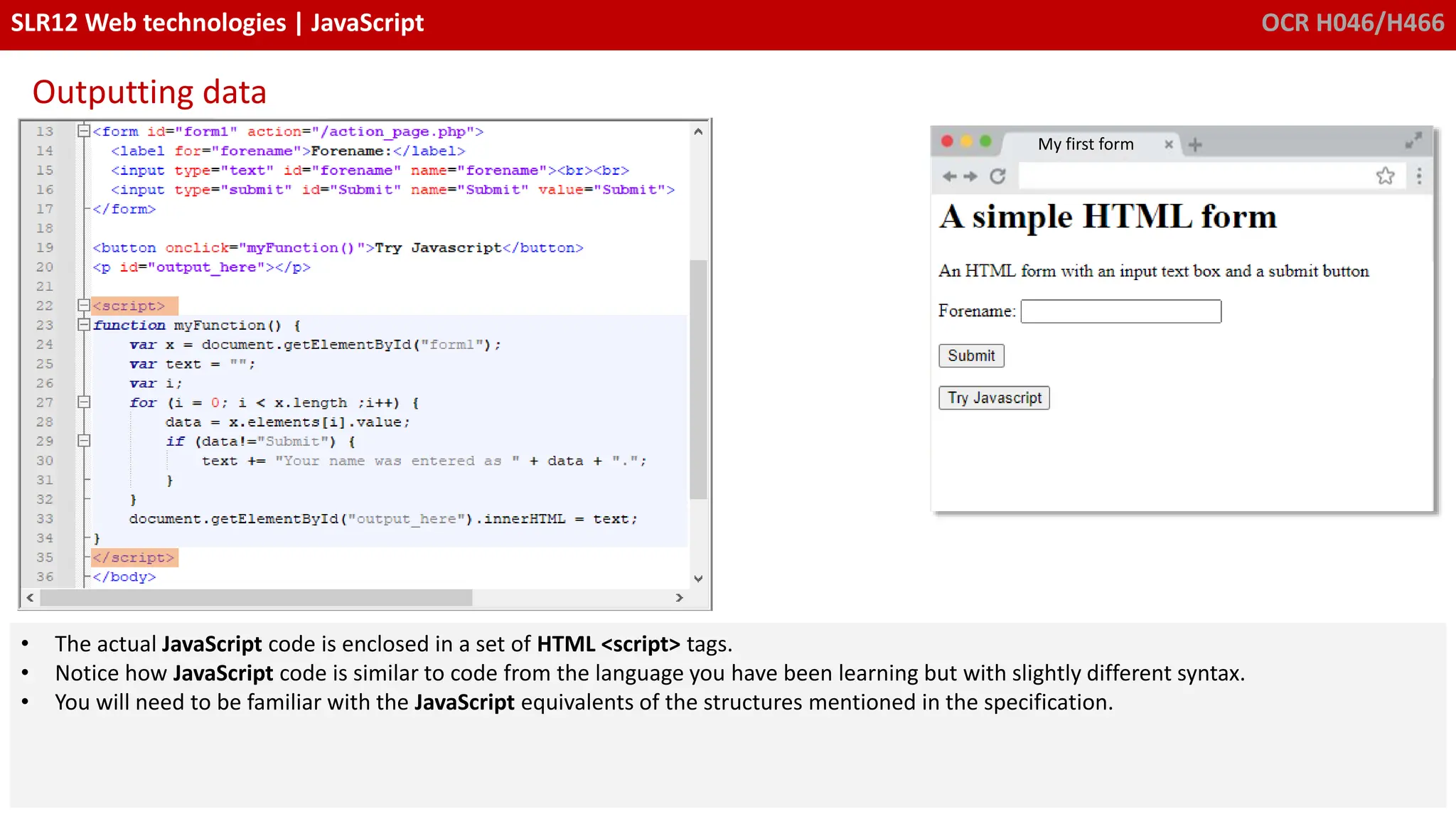Reload the page with the refresh icon

pyautogui.click(x=998, y=176)
